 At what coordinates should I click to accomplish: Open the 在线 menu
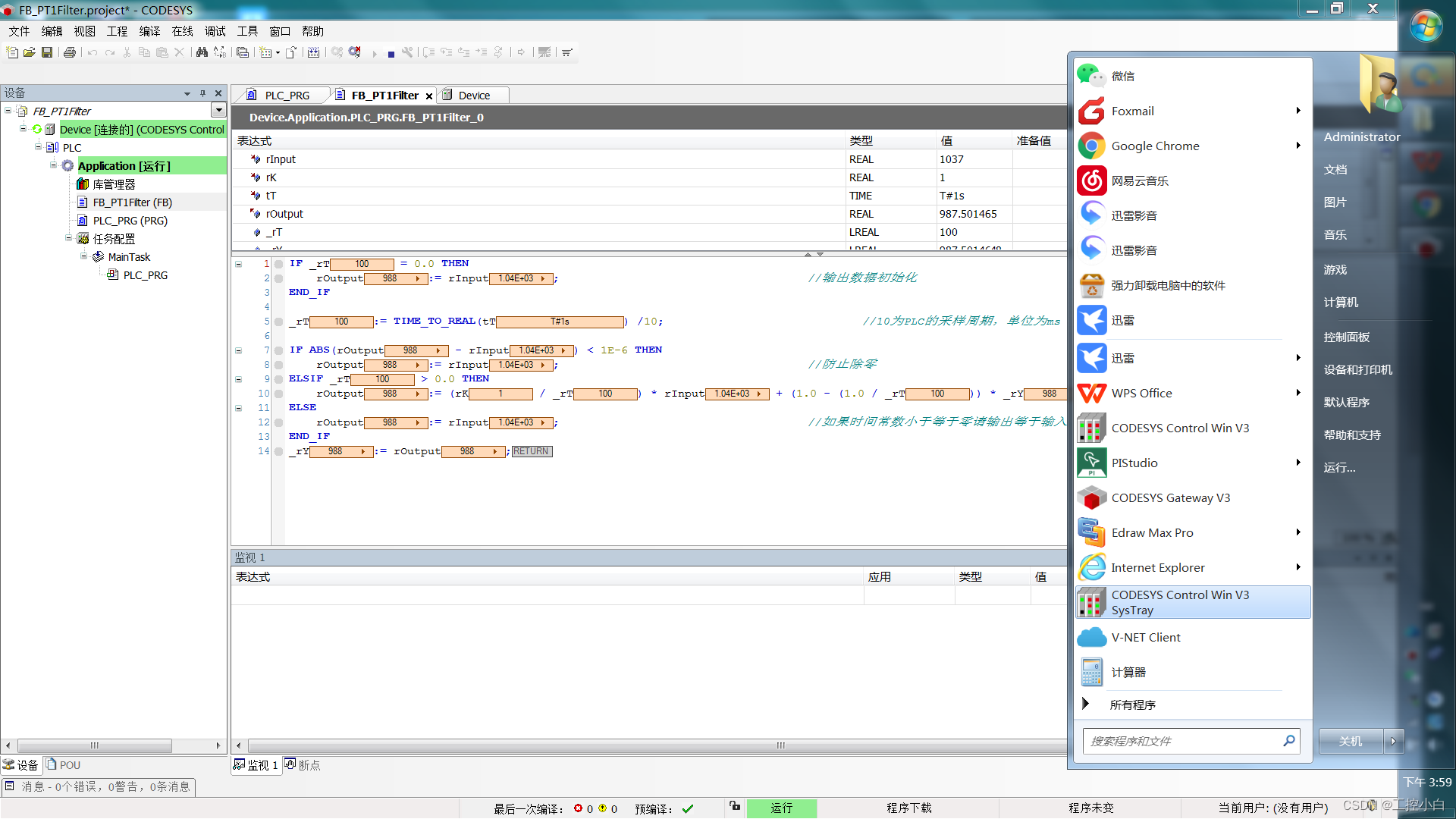coord(182,31)
